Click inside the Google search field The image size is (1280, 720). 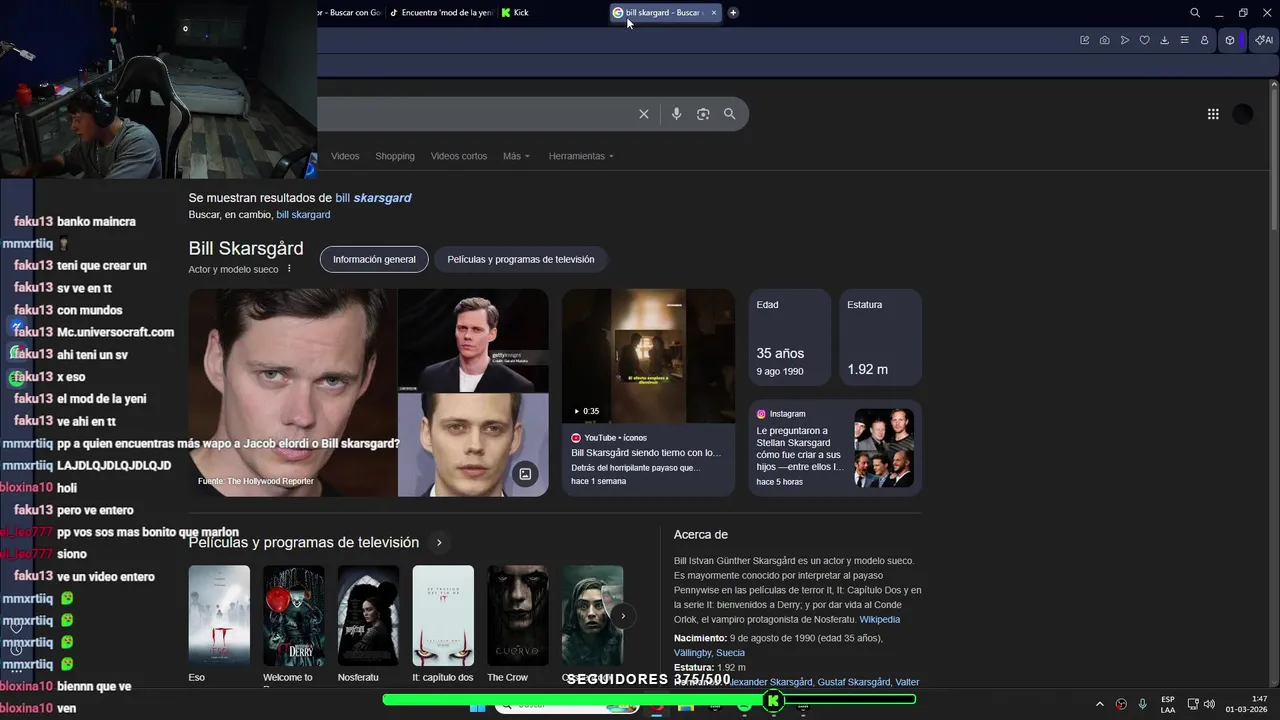click(475, 114)
